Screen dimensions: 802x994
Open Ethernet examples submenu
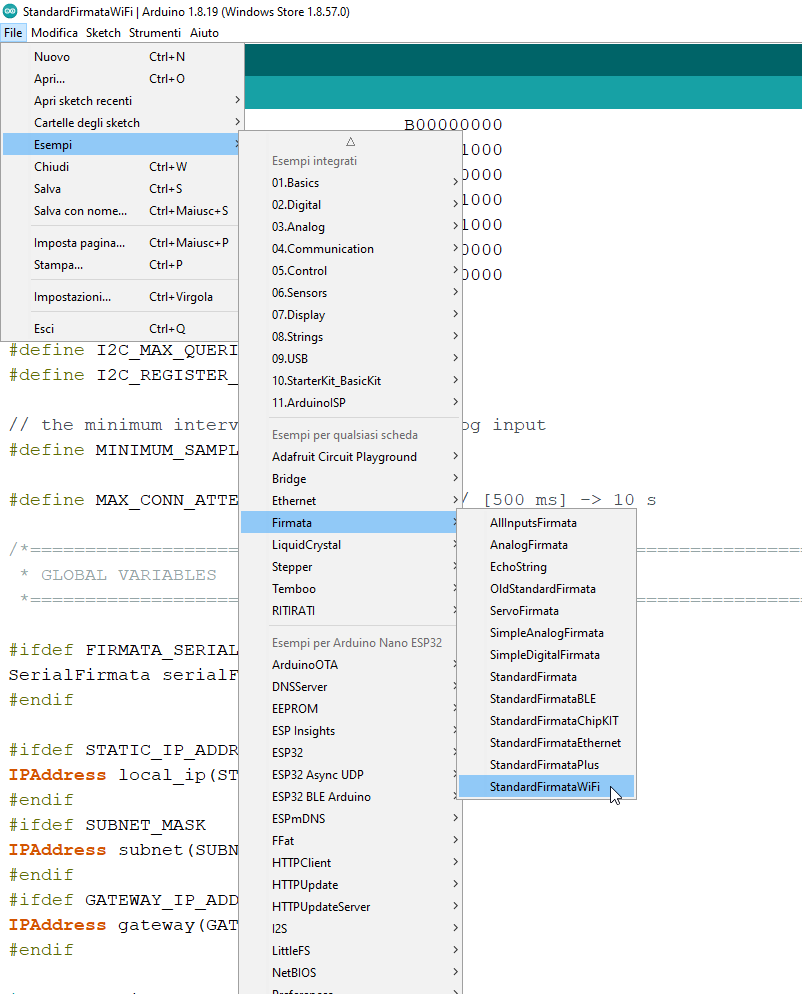coord(351,501)
